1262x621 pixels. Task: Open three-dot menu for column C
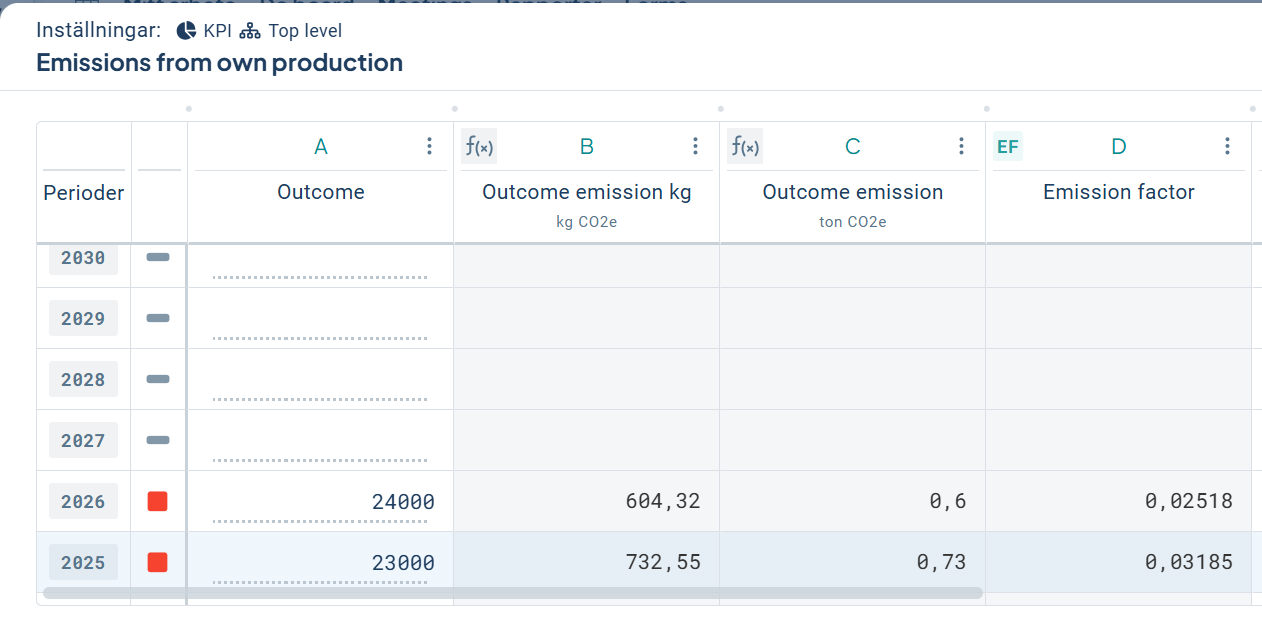(961, 147)
